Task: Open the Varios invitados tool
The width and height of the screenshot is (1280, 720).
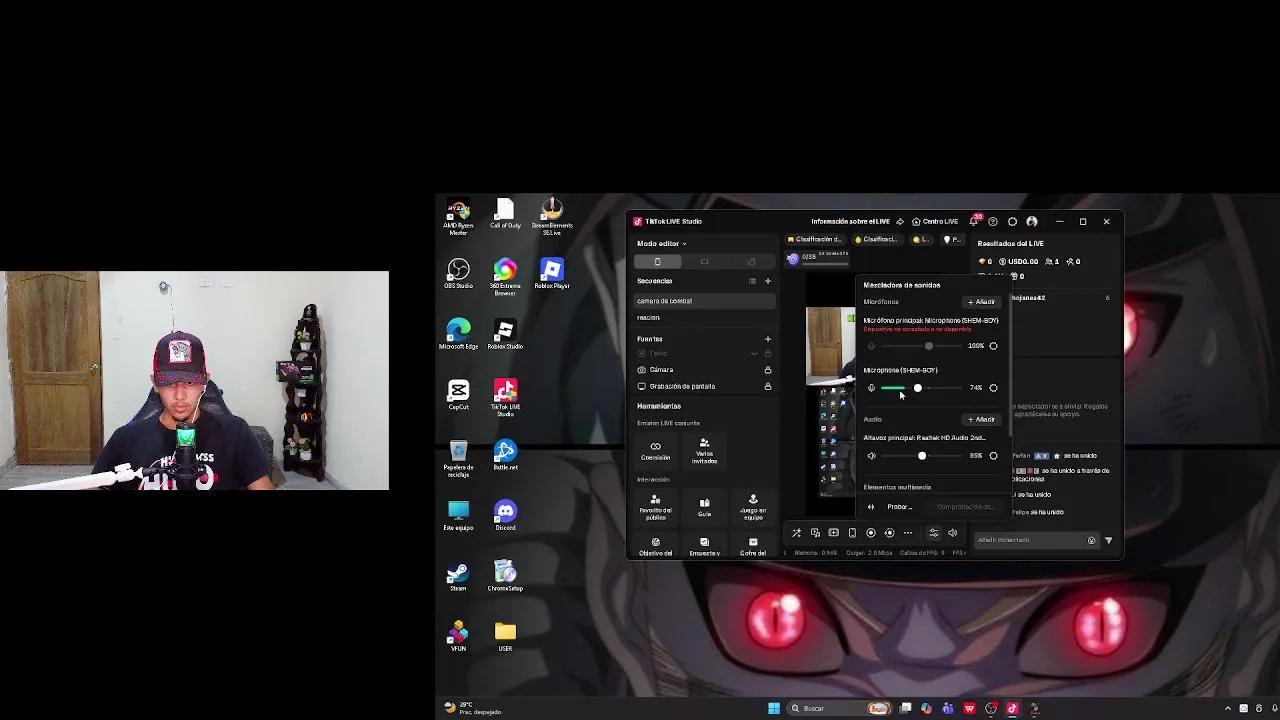Action: 704,451
